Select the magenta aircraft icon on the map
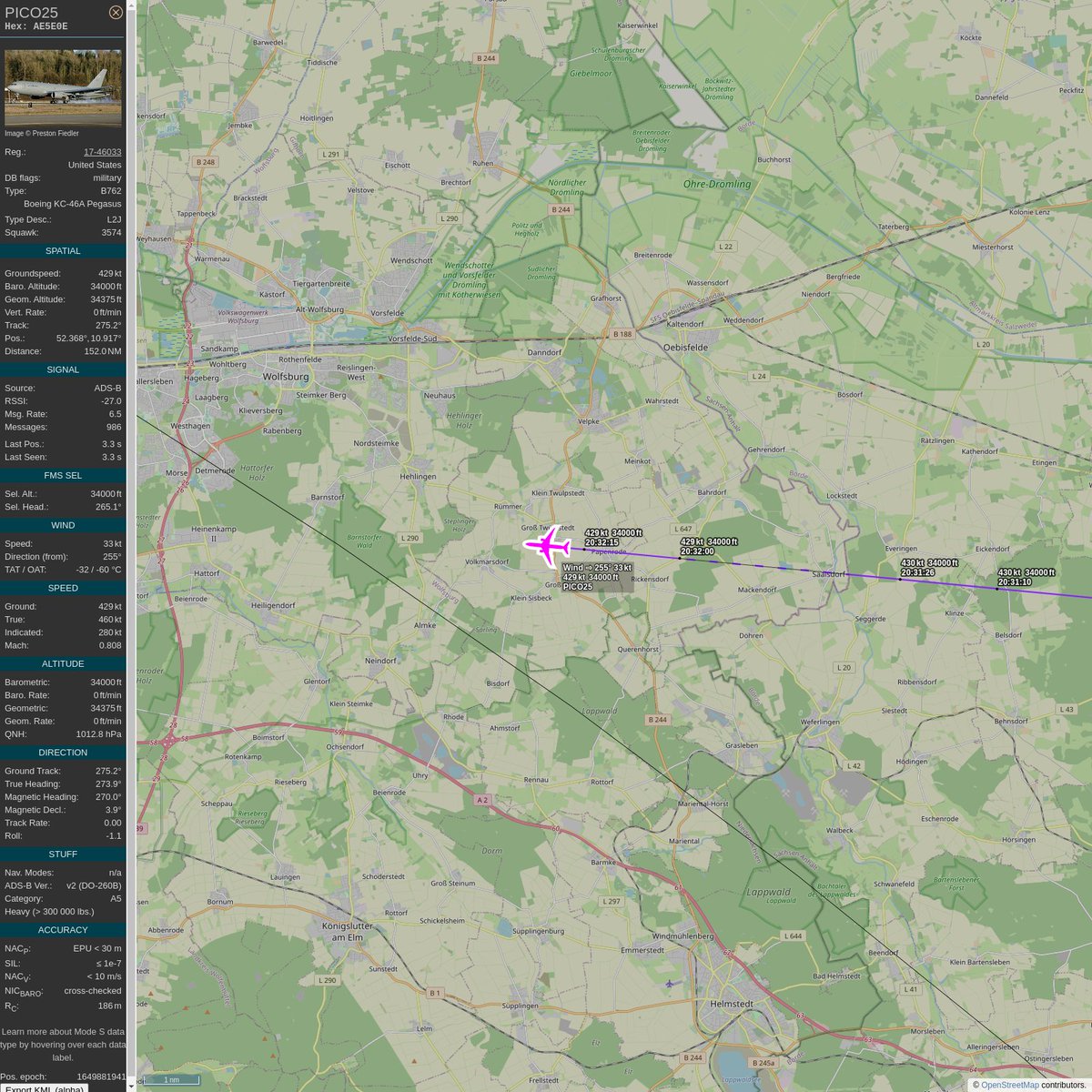 coord(547,546)
